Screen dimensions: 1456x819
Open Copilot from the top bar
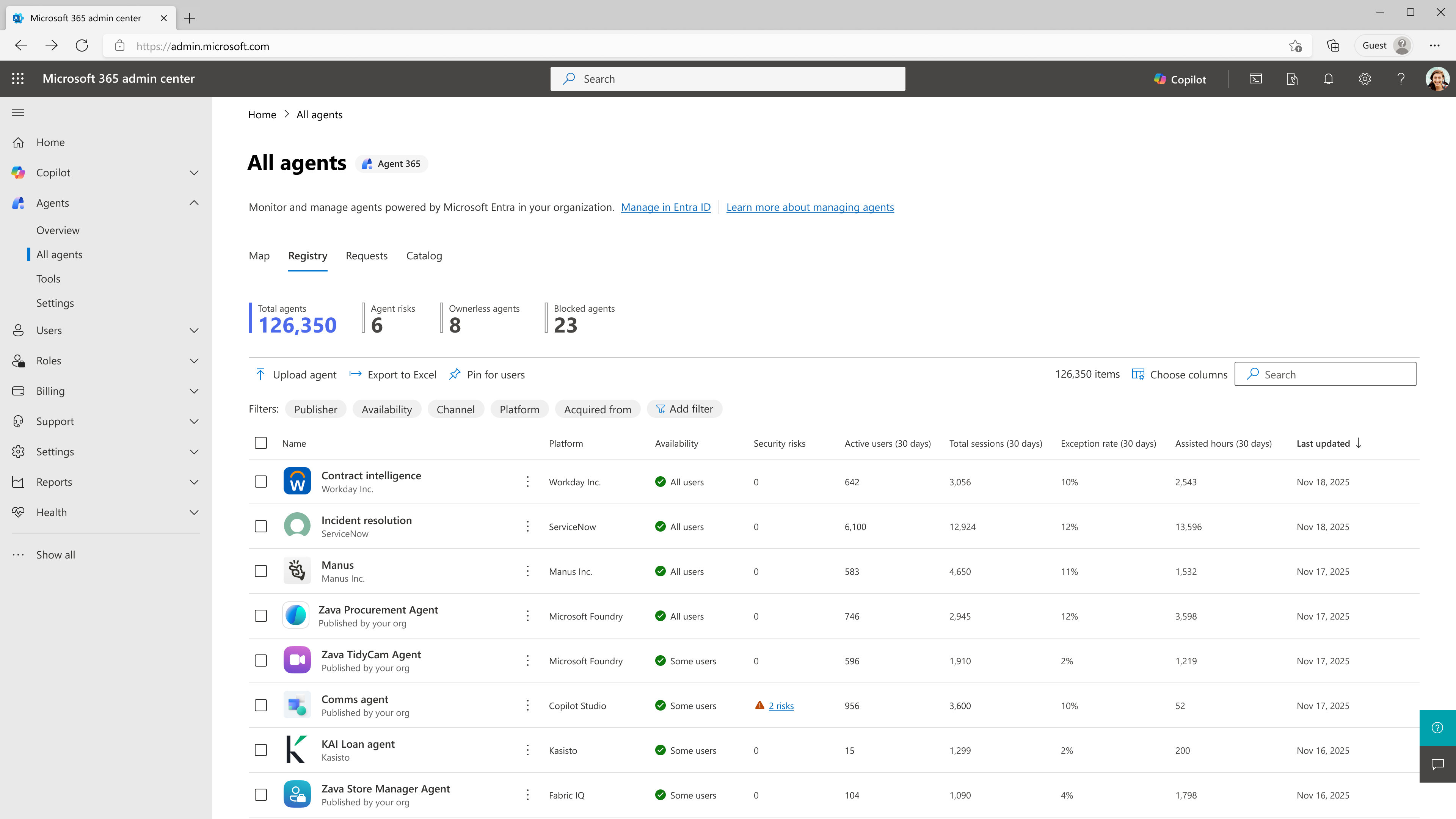[1180, 79]
